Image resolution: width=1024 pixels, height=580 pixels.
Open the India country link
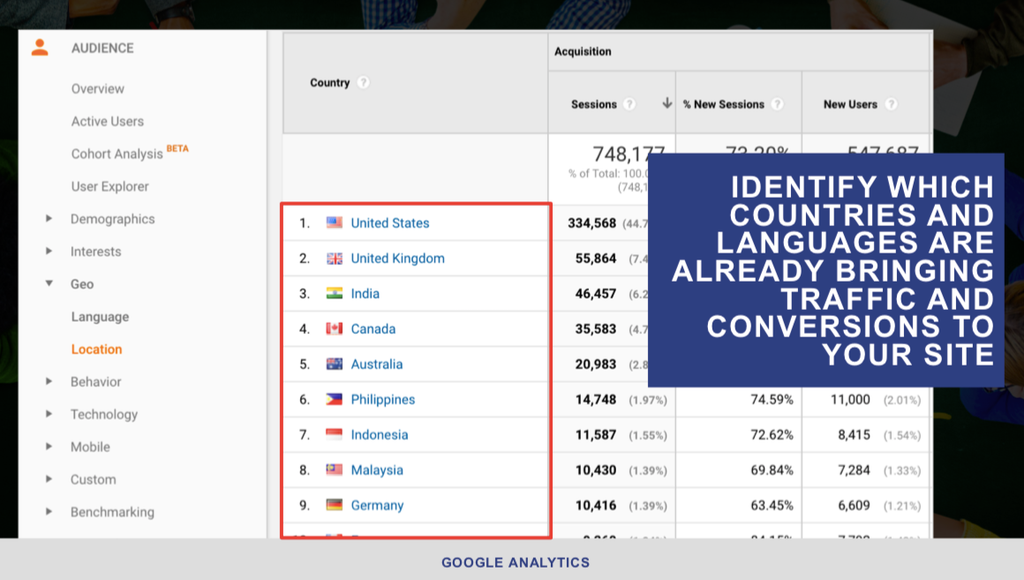point(365,294)
